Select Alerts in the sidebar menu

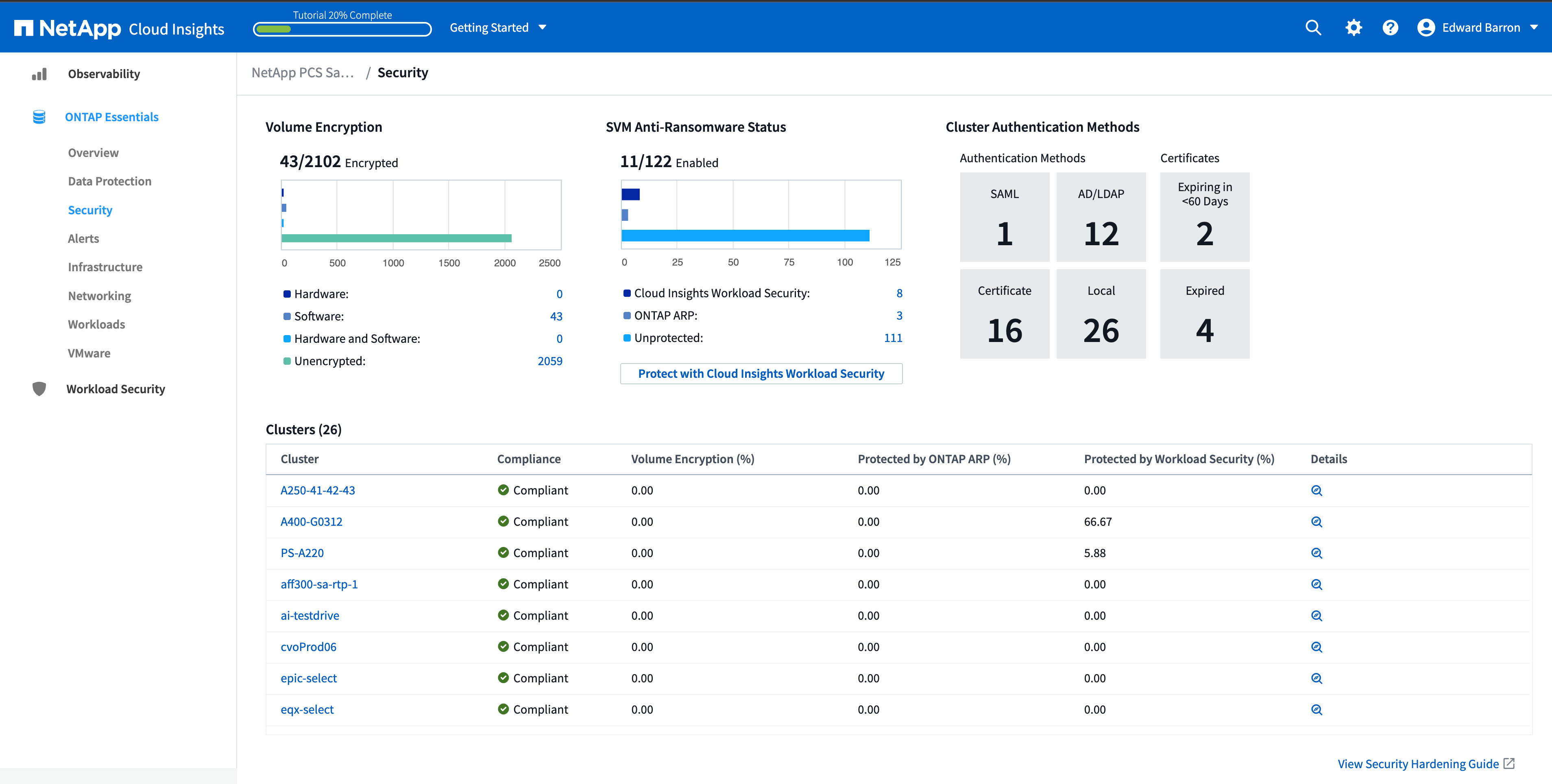(x=83, y=238)
